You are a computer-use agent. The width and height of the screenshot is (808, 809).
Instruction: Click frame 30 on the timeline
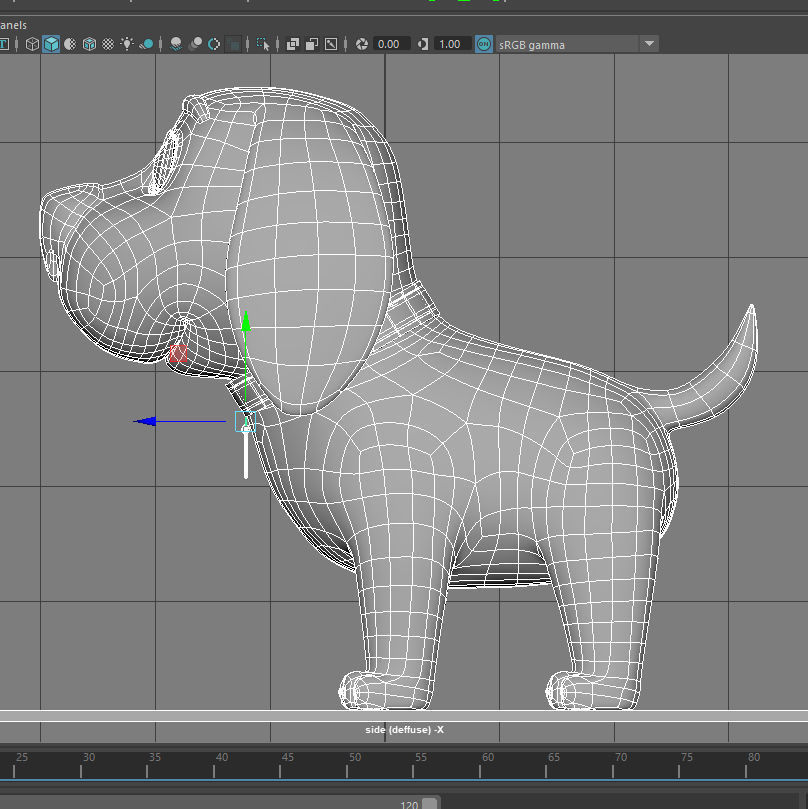(89, 757)
